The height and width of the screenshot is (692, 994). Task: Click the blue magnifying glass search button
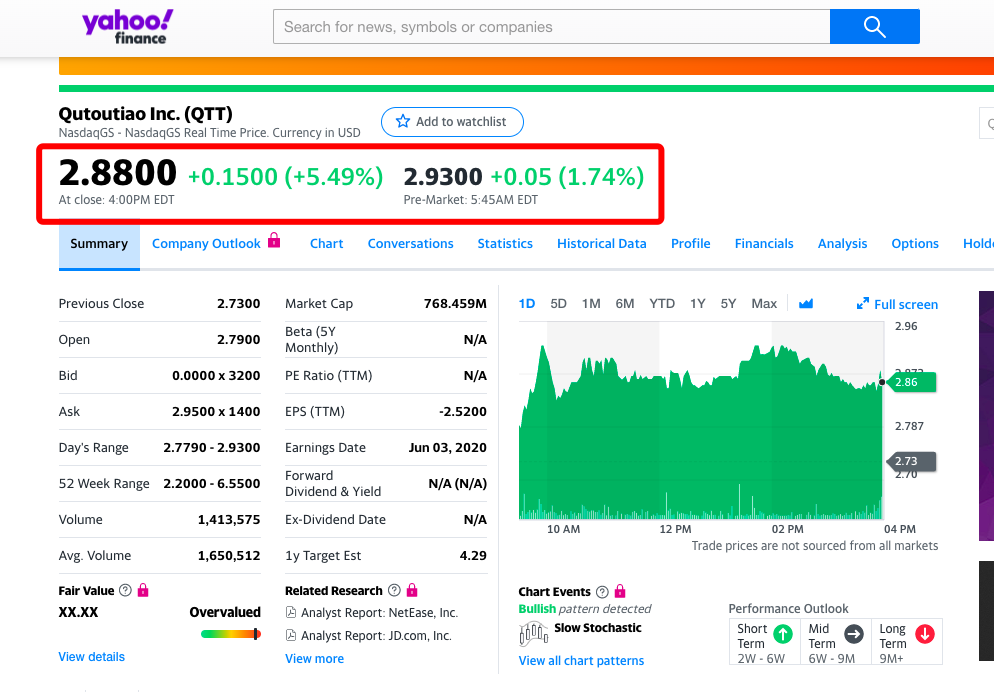pyautogui.click(x=874, y=27)
